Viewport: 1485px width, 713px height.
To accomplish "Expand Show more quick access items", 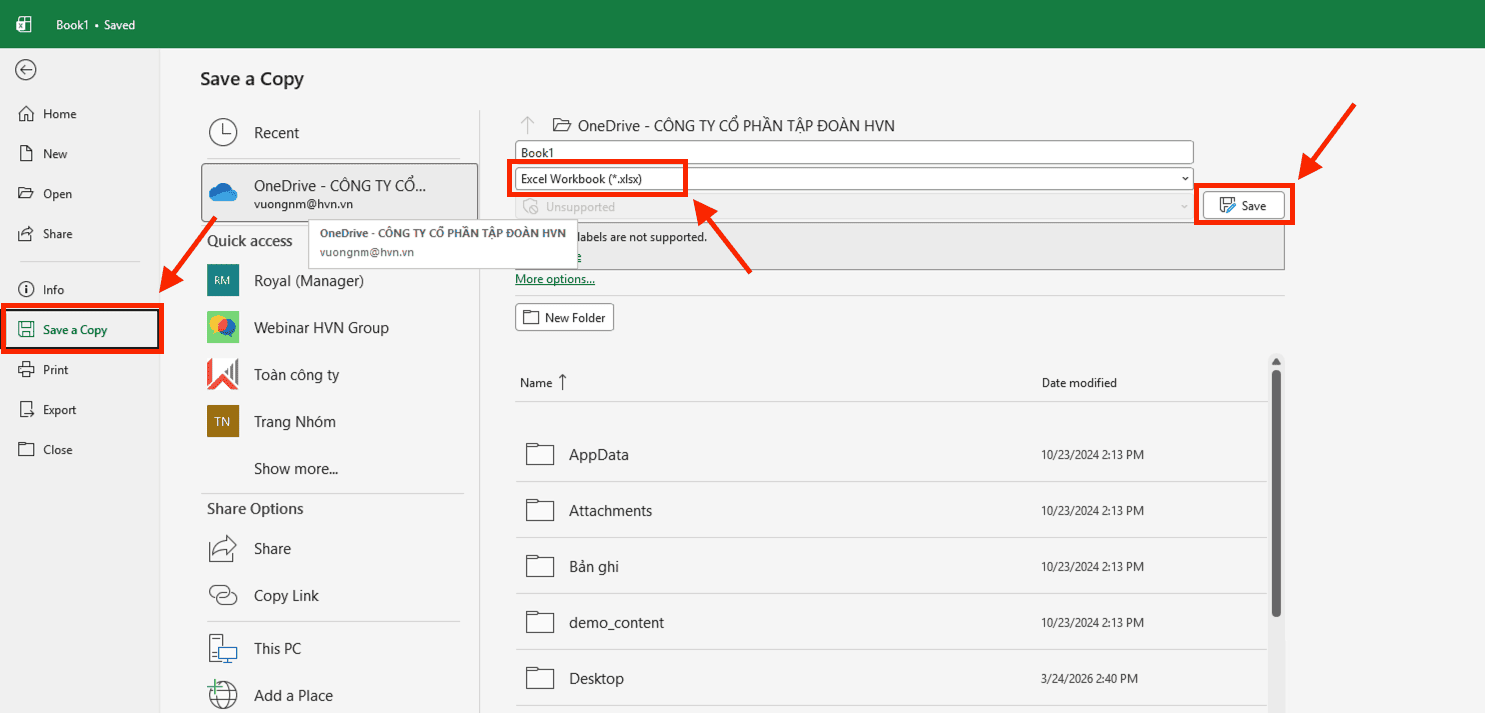I will tap(296, 469).
